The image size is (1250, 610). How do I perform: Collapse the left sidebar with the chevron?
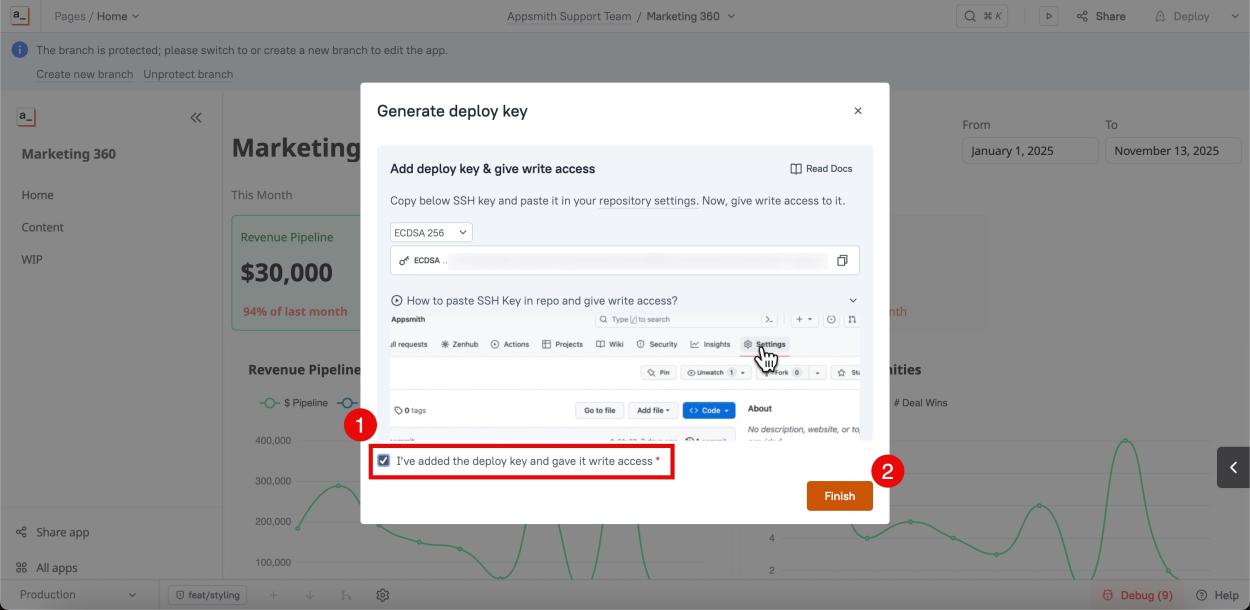coord(196,117)
